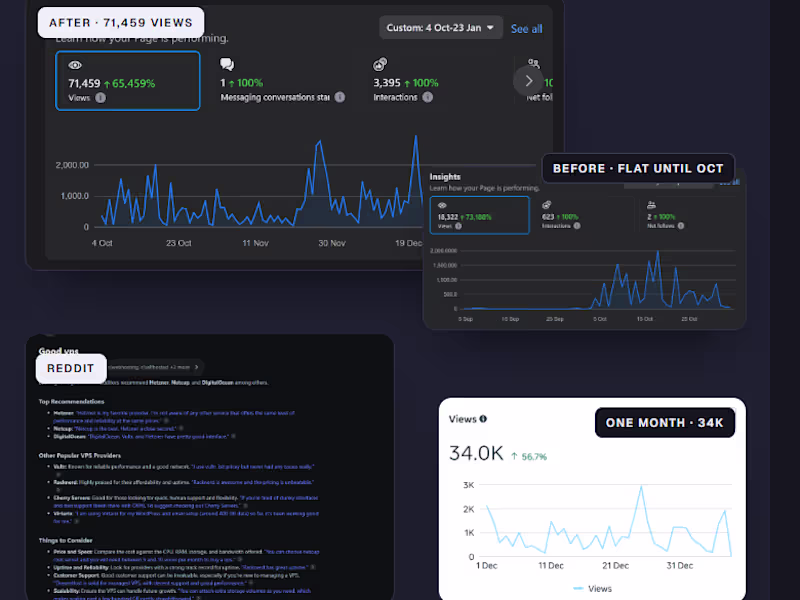Click the eye icon above 71,459

[x=75, y=65]
